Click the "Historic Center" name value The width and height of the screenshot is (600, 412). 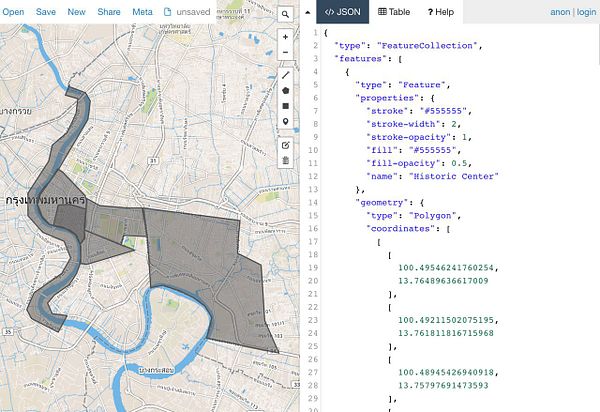tap(453, 176)
